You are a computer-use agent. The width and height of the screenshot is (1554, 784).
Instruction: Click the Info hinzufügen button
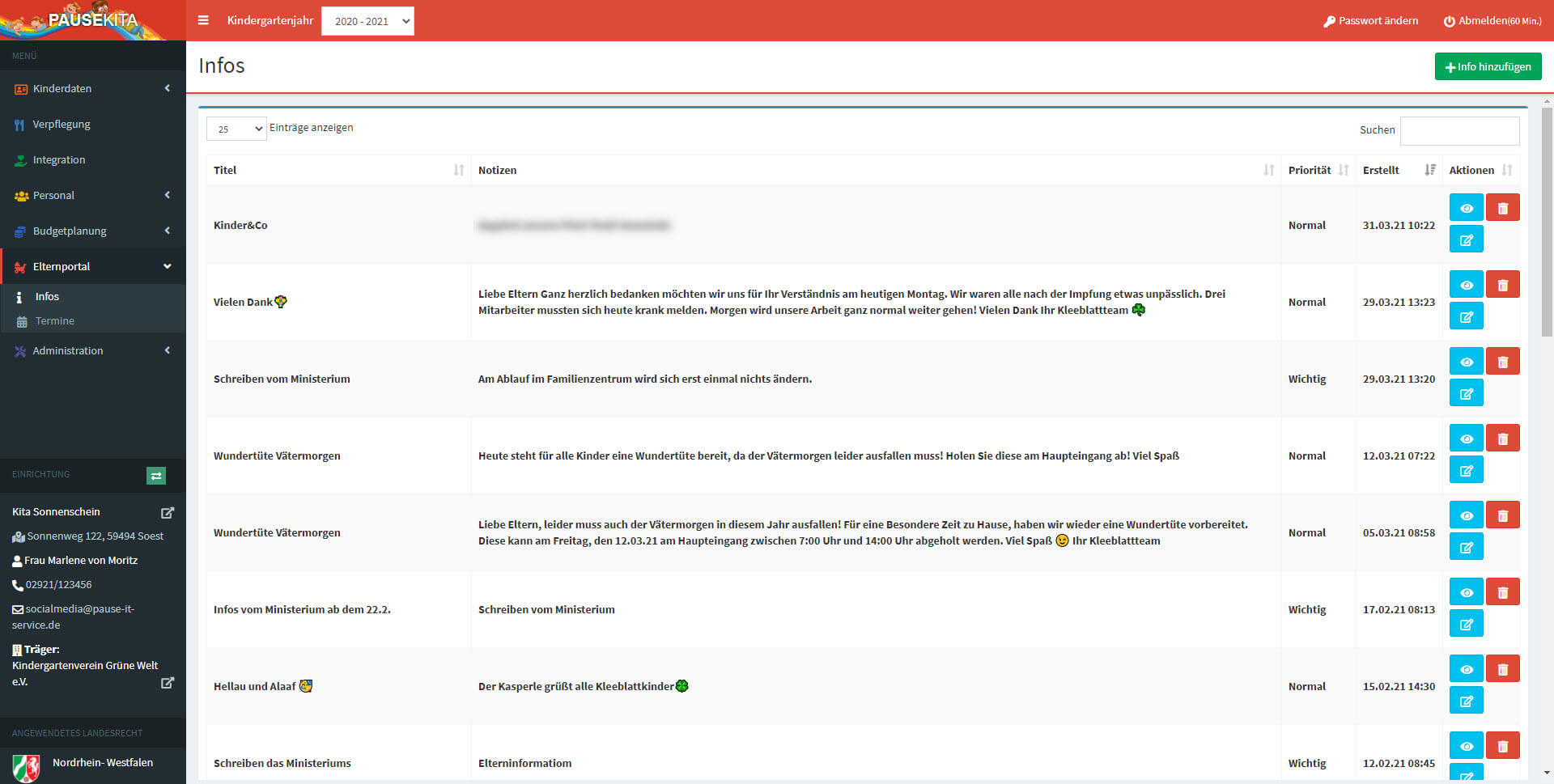(1488, 66)
